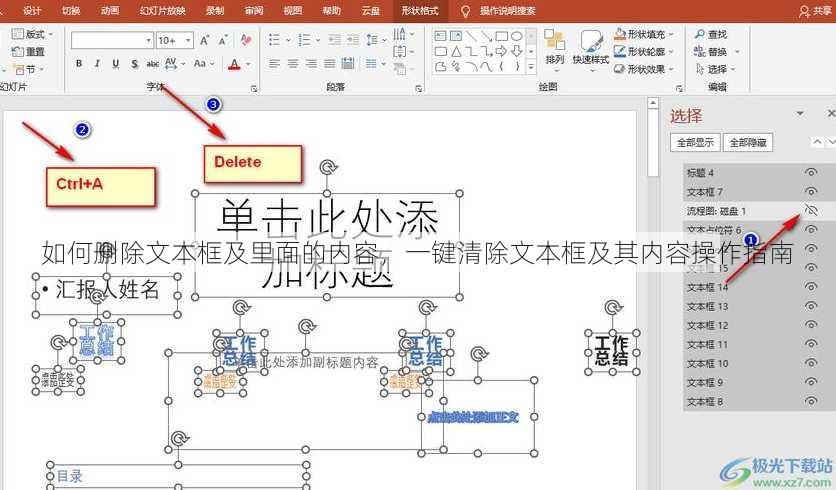Expand Shape Outline (形状轮廓) dropdown

point(671,52)
